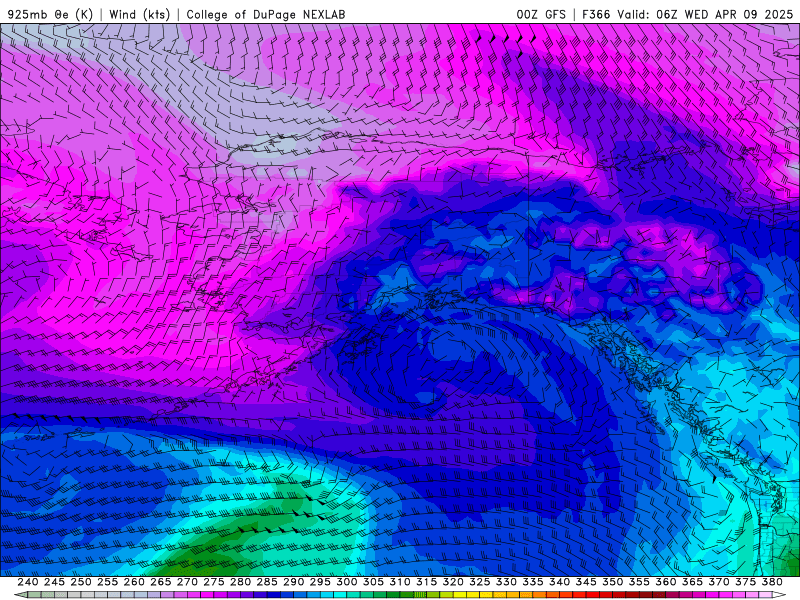Screen dimensions: 800x600
Task: Click the 315 value on the color scale
Action: click(426, 582)
